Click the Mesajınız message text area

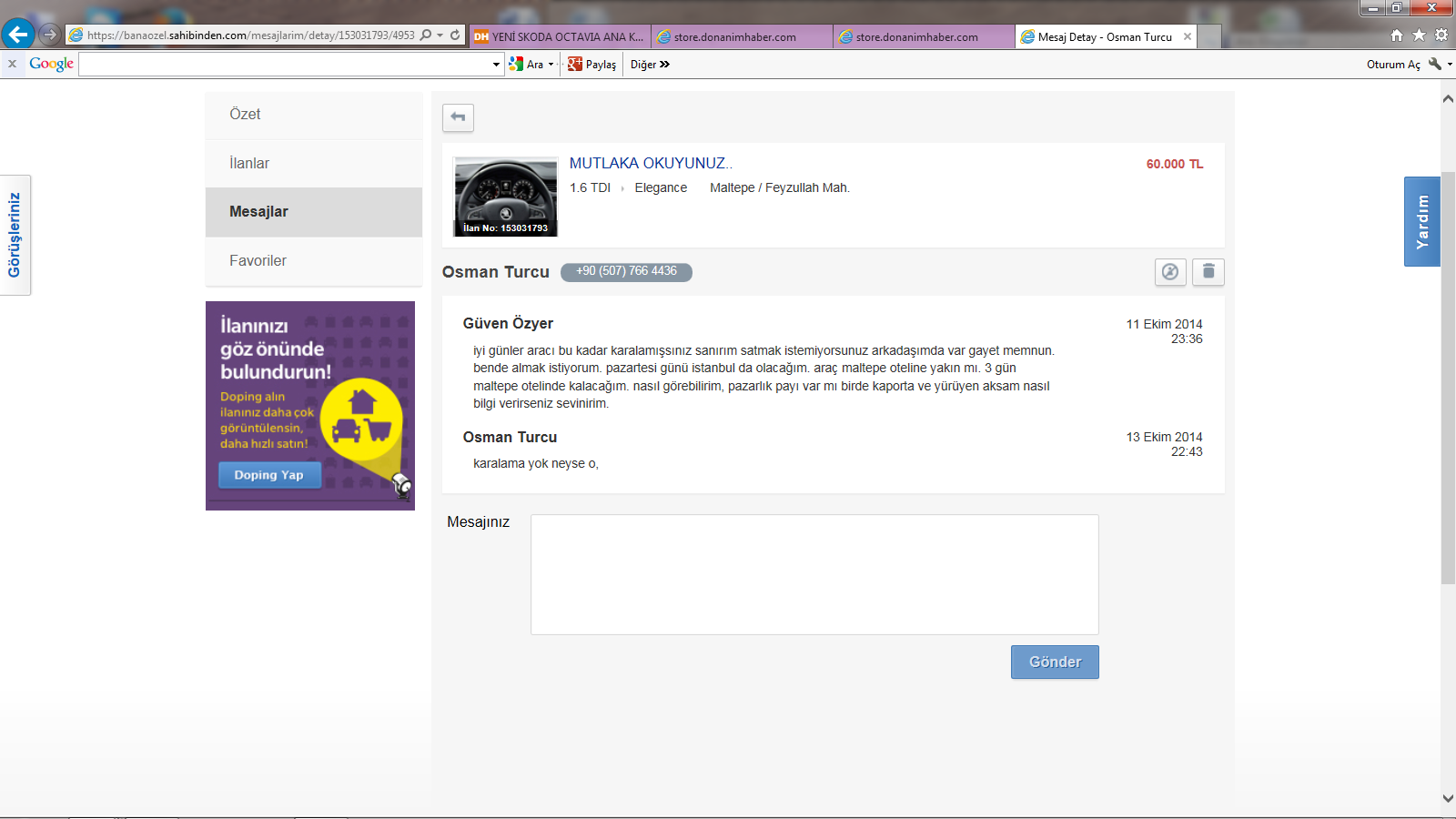[x=814, y=574]
